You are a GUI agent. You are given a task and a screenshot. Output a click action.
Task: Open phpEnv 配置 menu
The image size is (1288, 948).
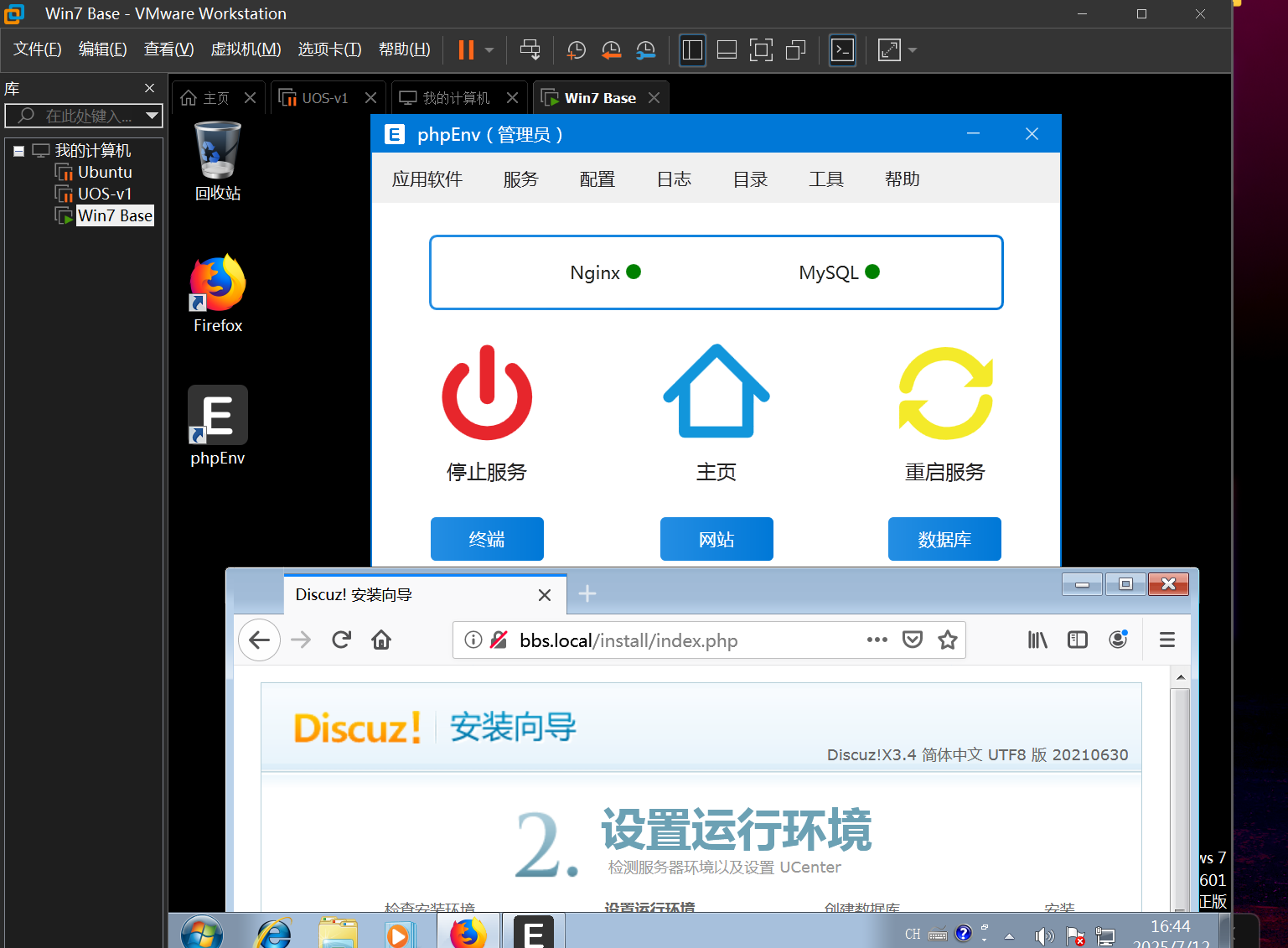(597, 179)
